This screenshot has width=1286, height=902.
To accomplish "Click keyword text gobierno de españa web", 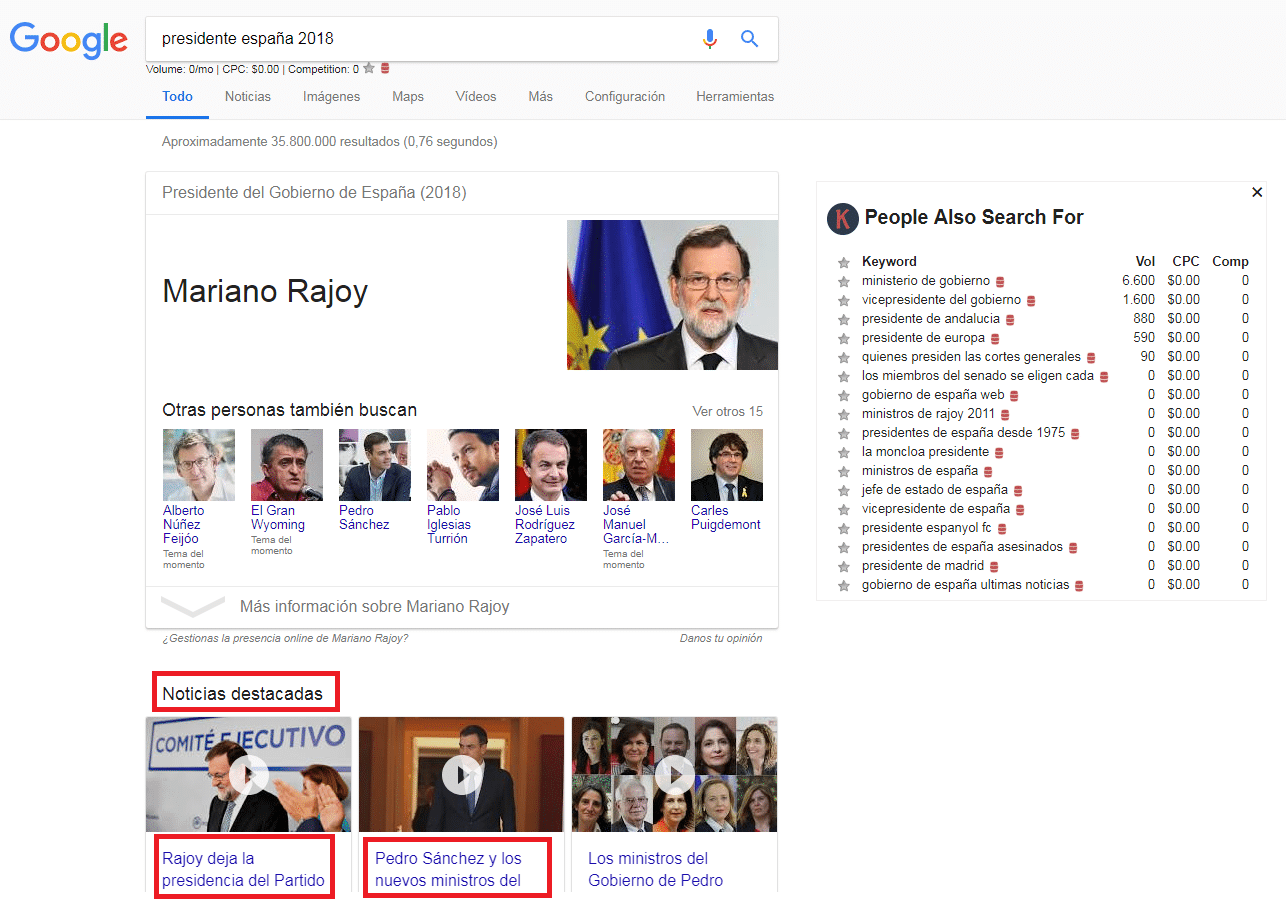I will click(933, 395).
